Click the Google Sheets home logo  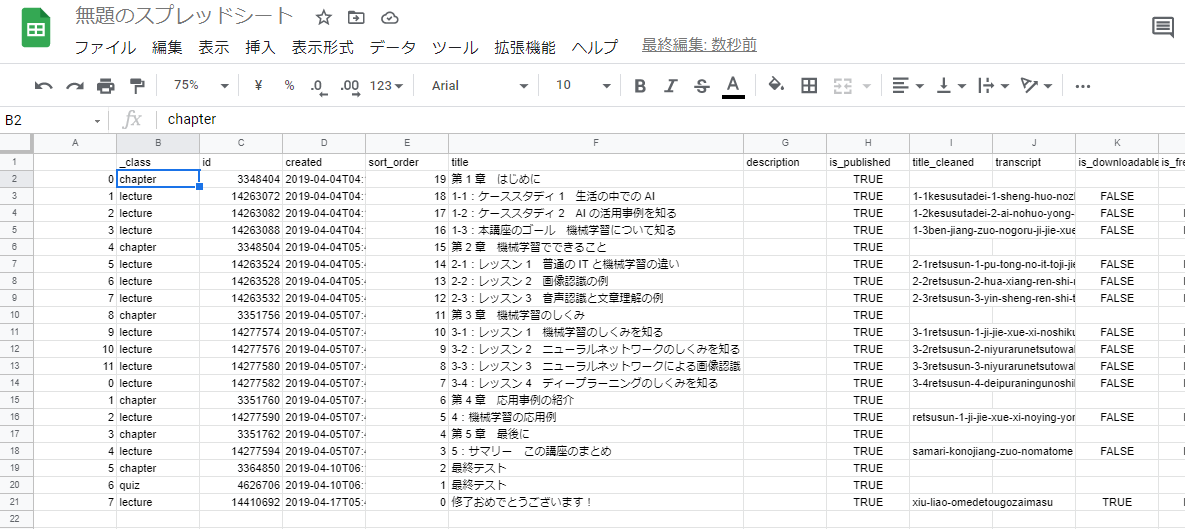(x=35, y=30)
